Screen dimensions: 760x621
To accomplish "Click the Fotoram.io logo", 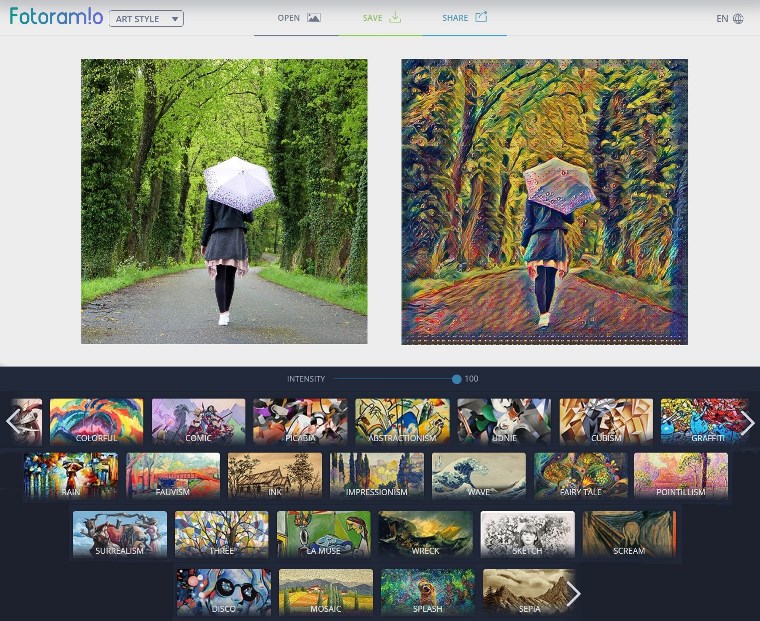I will coord(56,17).
